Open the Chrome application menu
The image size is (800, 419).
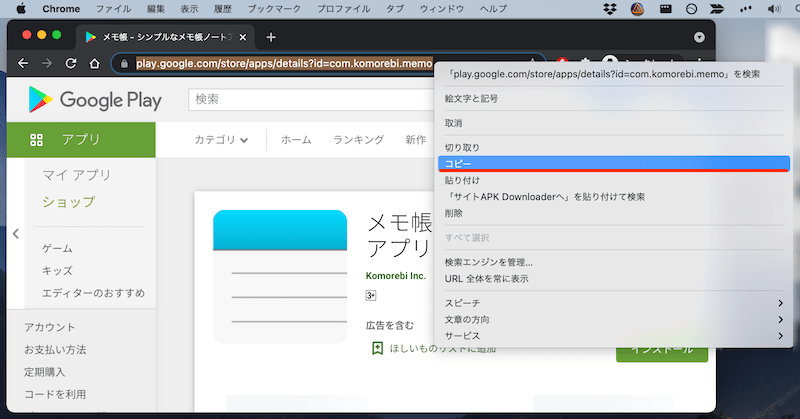[61, 9]
